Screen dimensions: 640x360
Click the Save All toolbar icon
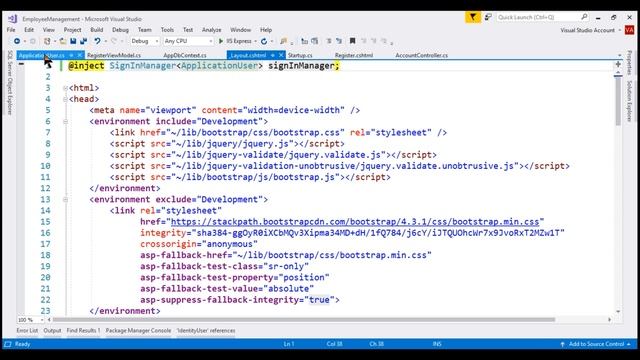(84, 41)
